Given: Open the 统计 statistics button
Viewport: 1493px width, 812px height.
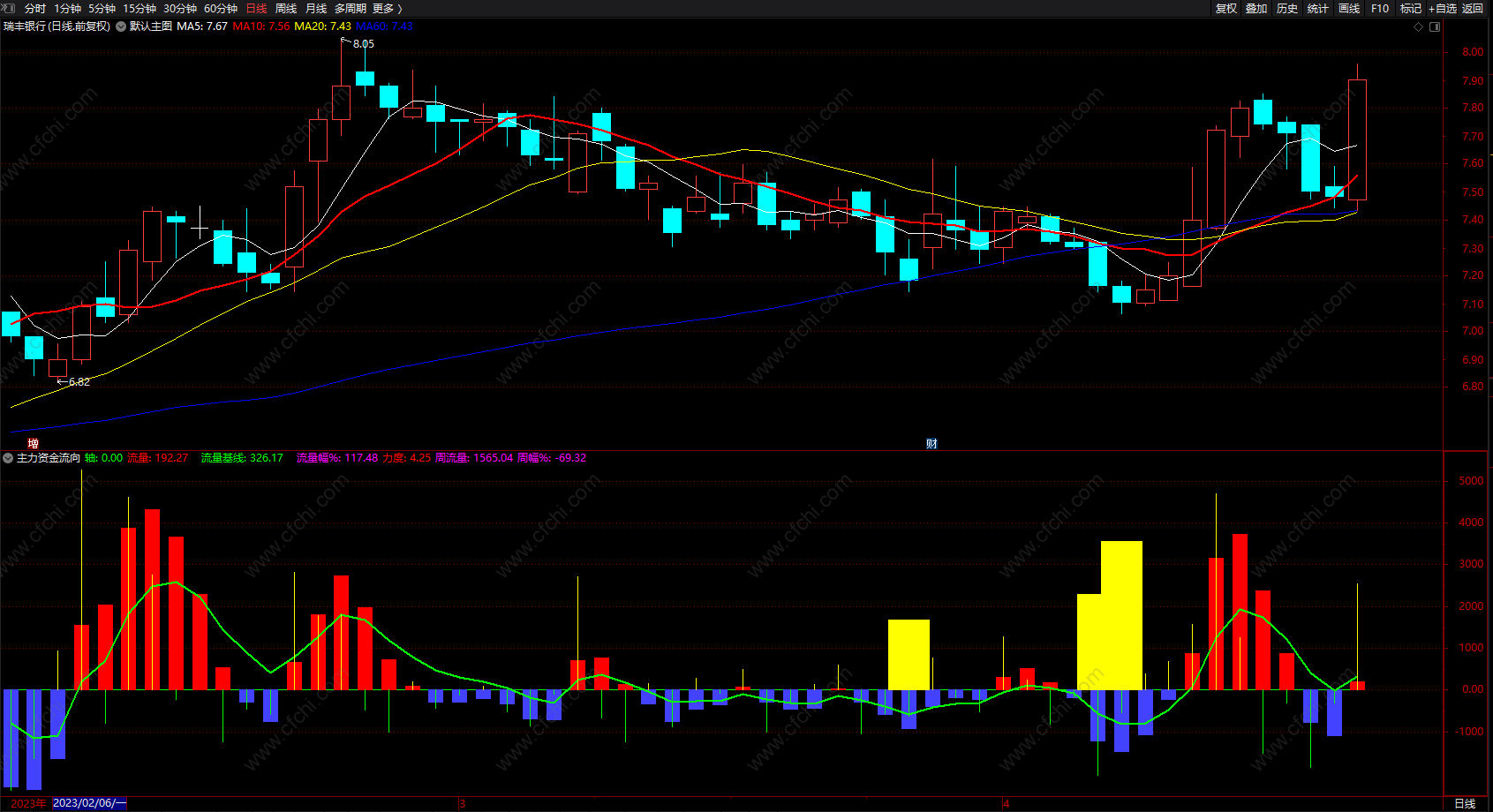Looking at the screenshot, I should pos(1318,9).
